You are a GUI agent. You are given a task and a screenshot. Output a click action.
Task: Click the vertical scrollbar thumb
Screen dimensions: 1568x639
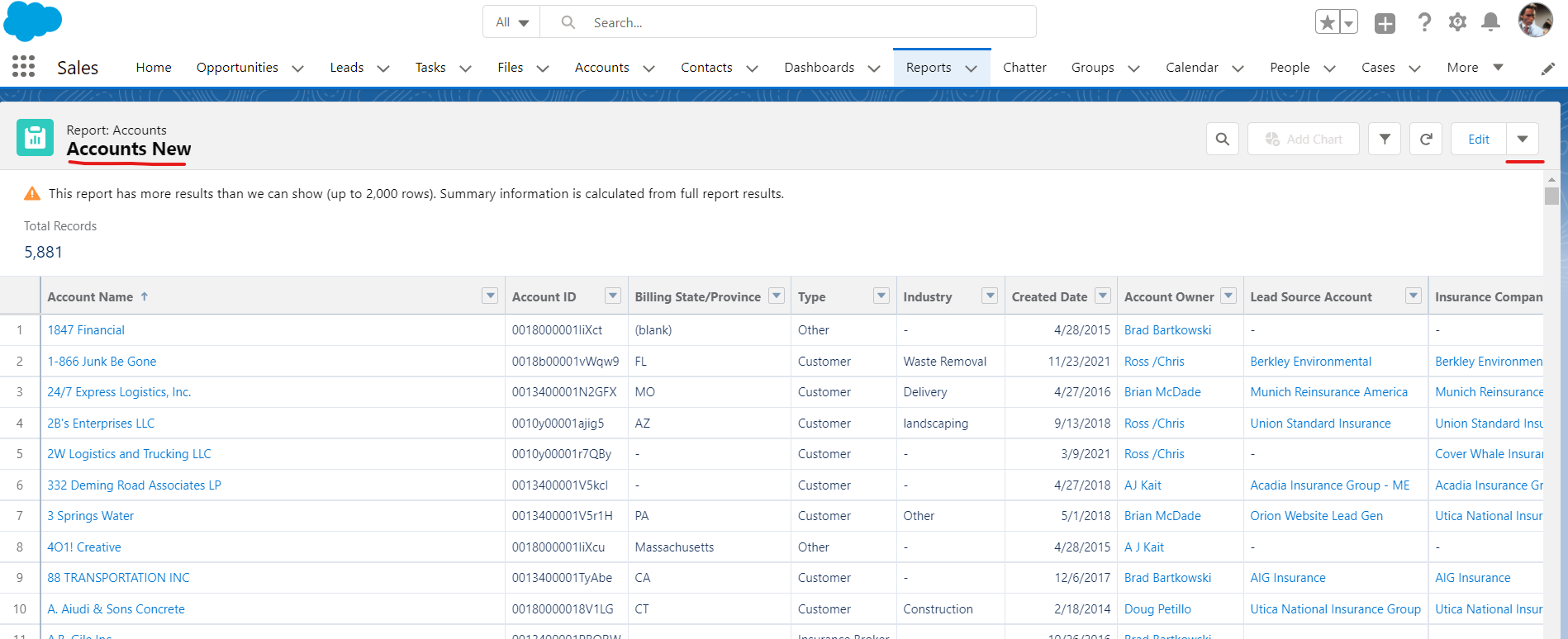[x=1551, y=196]
